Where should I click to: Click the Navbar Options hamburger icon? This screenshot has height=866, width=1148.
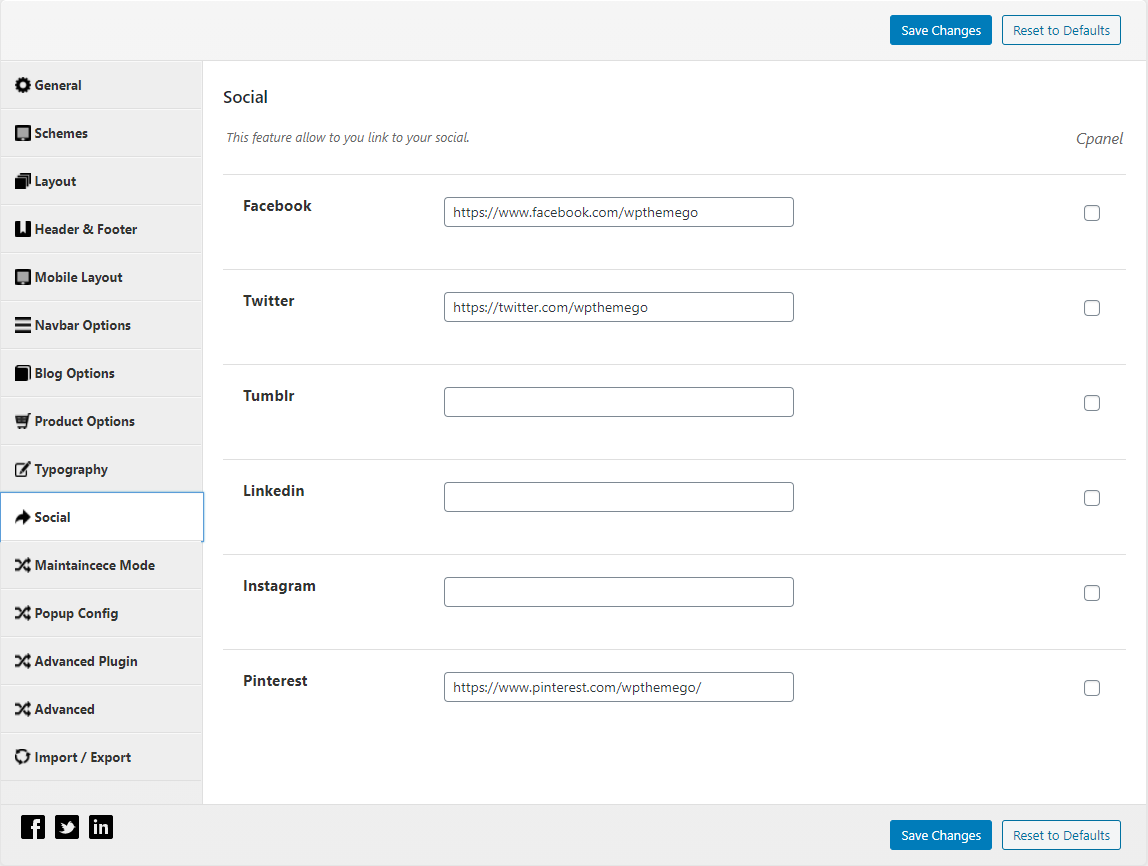(x=23, y=325)
